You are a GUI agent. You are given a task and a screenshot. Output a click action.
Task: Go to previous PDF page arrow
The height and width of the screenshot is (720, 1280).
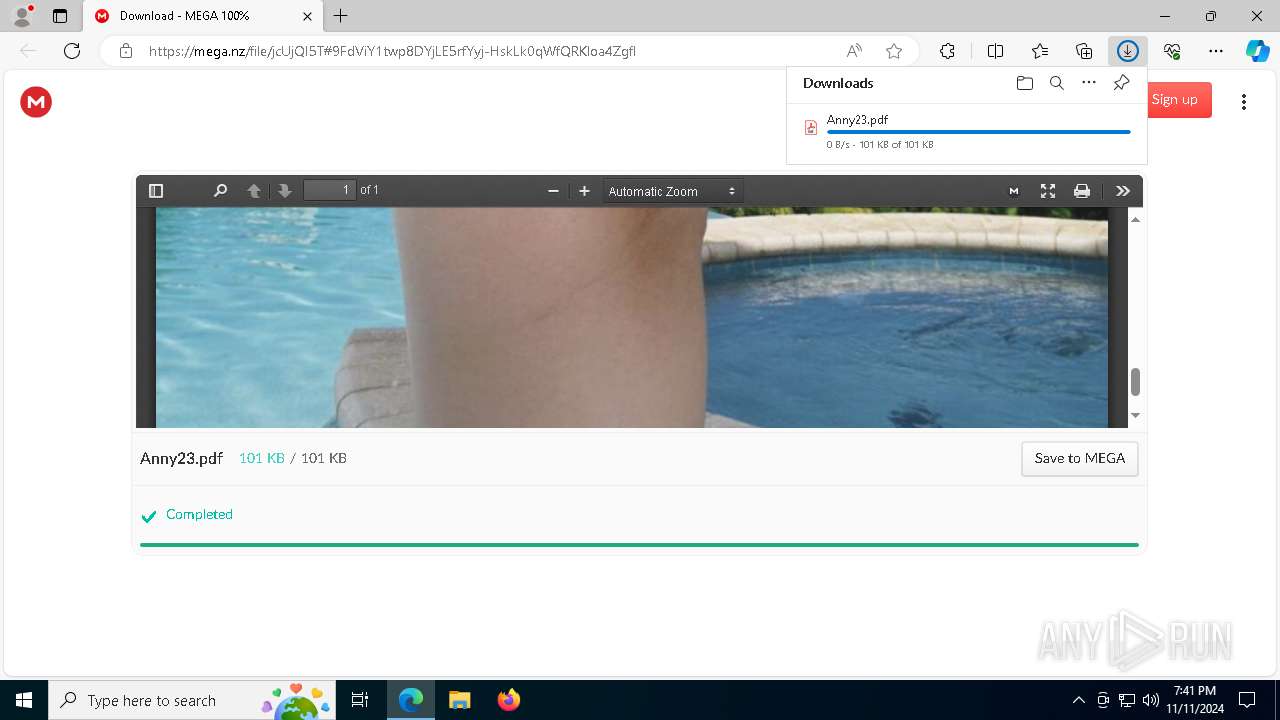click(254, 191)
